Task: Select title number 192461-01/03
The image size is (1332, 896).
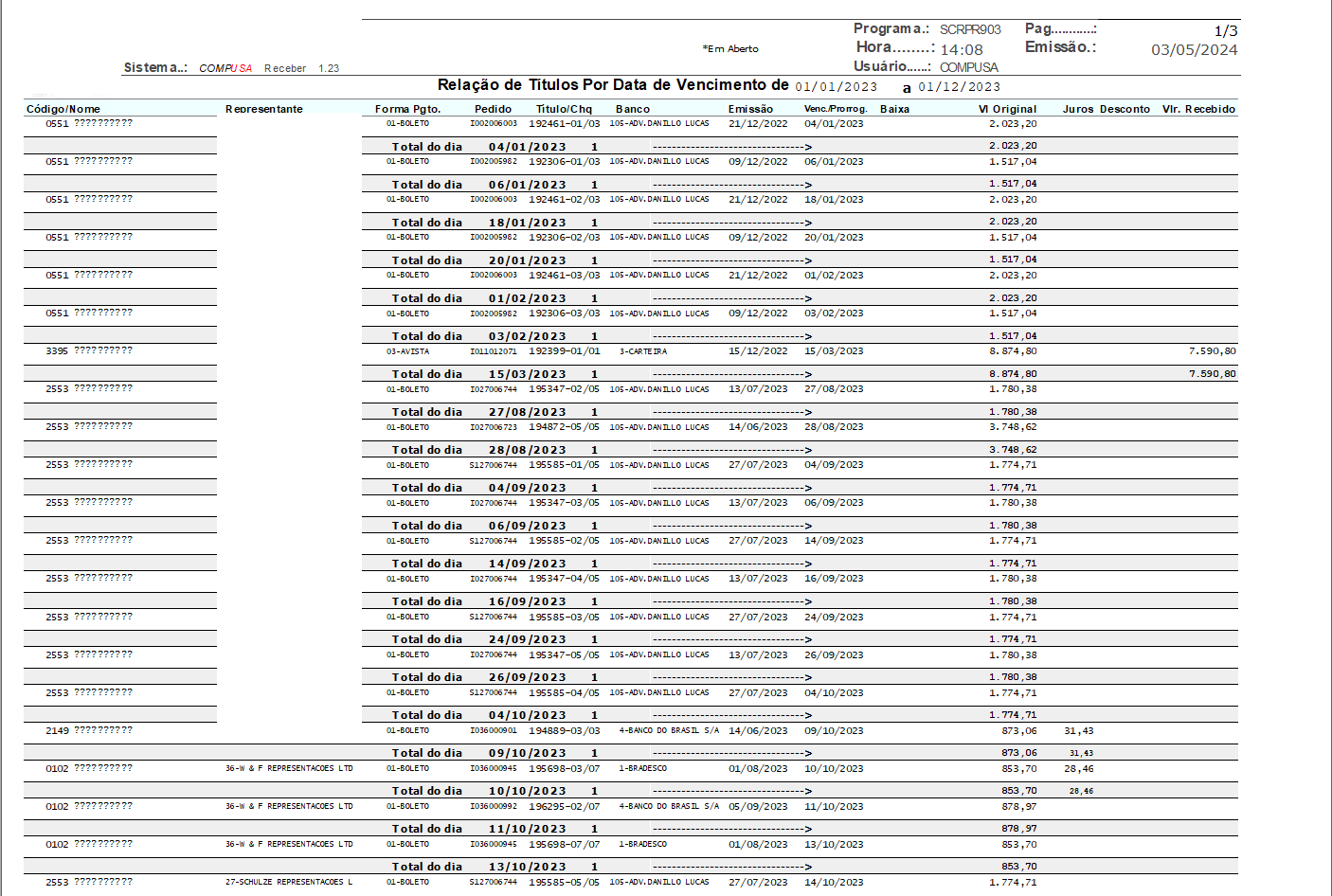Action: click(x=564, y=123)
